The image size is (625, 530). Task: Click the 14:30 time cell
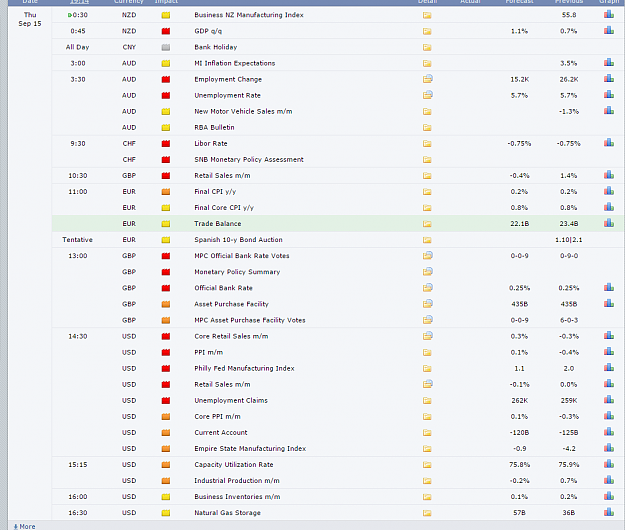(x=78, y=336)
